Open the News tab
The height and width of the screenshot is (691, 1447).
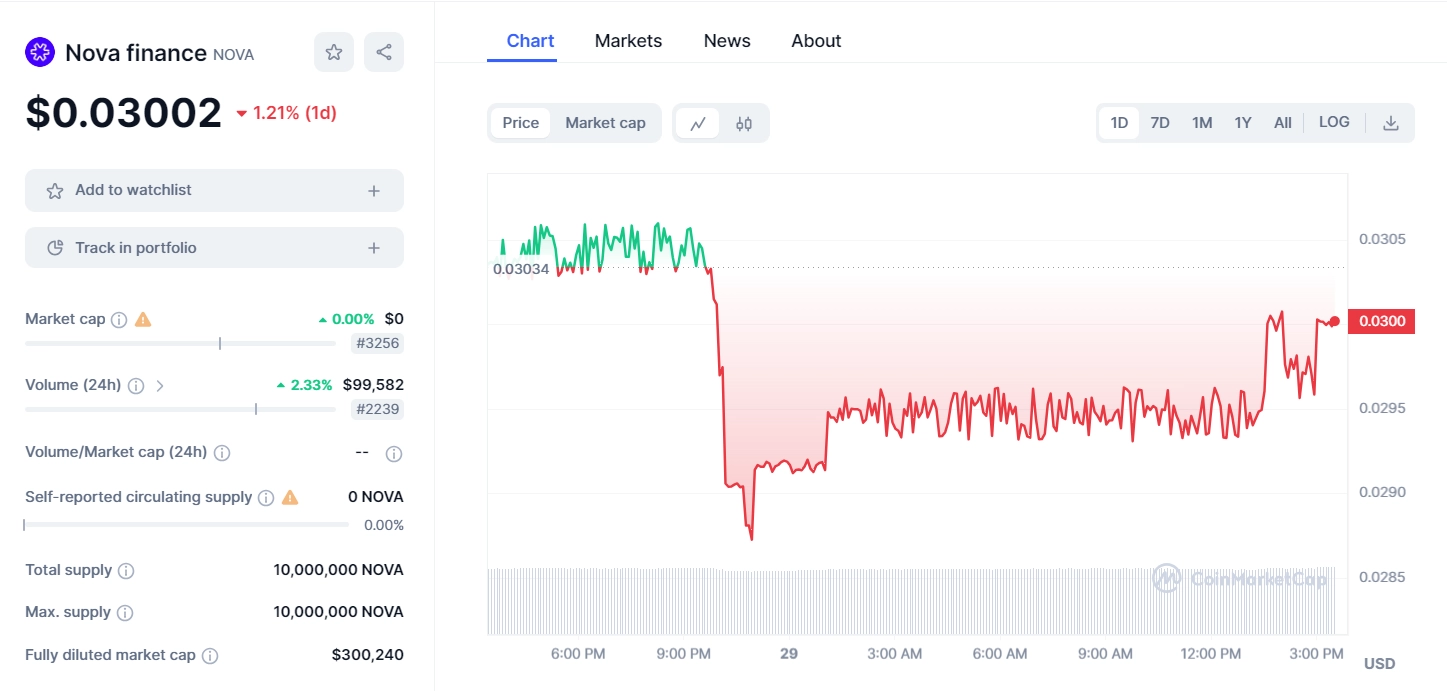[x=727, y=41]
